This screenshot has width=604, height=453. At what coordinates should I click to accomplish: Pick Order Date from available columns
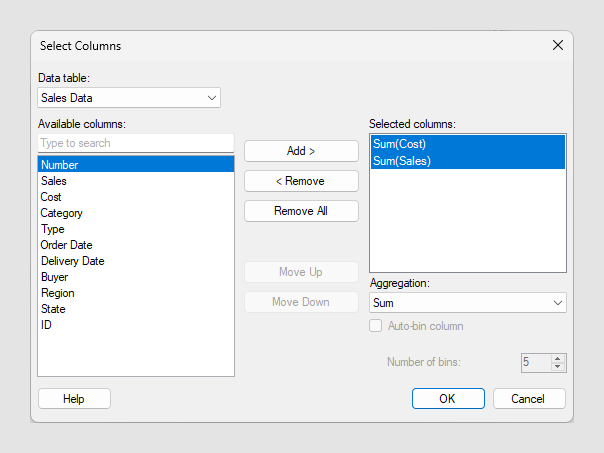pos(67,245)
